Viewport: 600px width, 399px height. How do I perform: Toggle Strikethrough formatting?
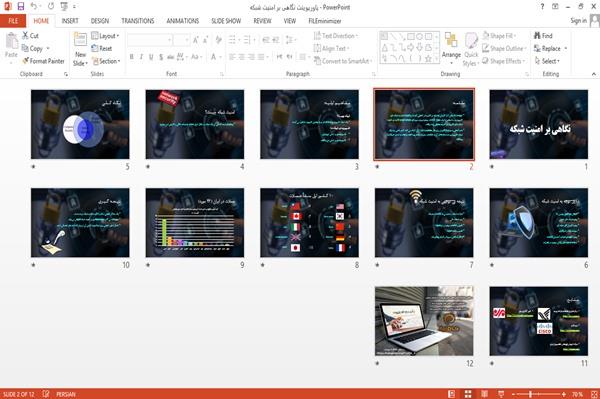click(171, 57)
